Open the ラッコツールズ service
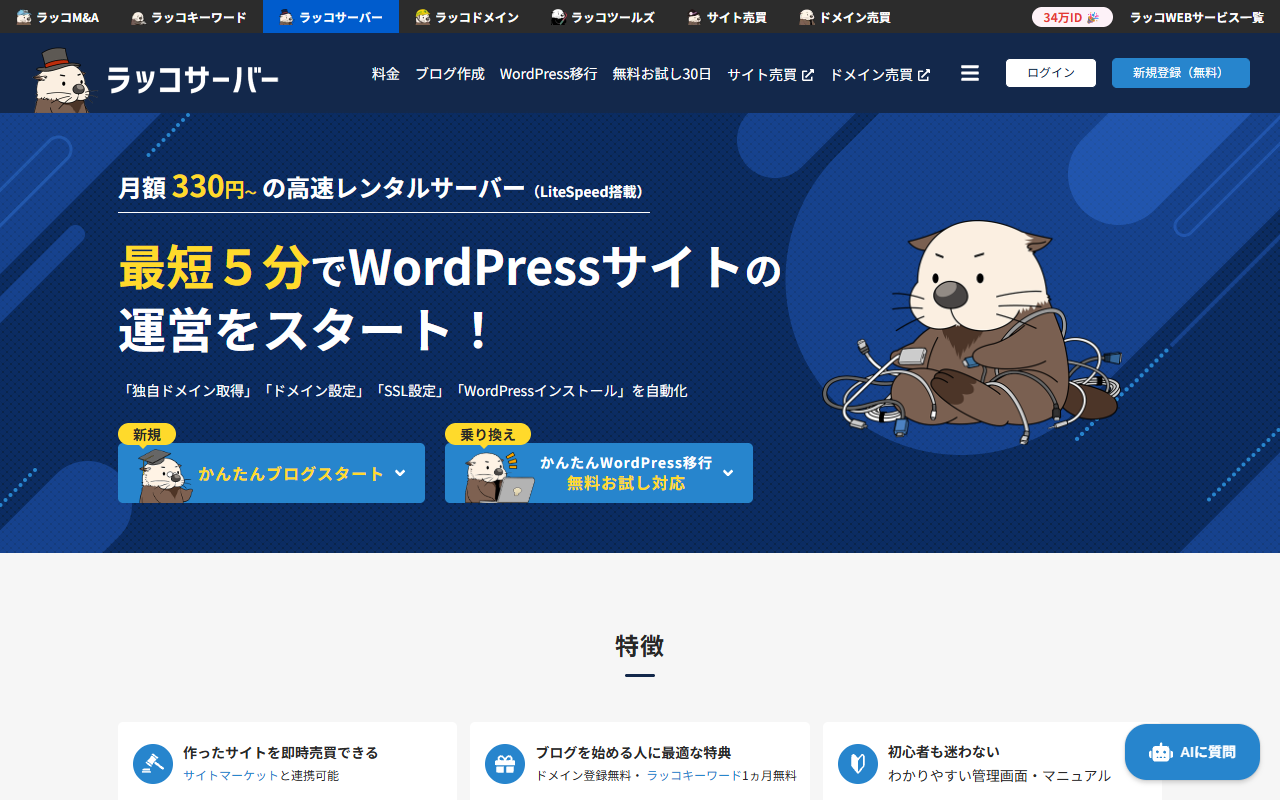Image resolution: width=1280 pixels, height=800 pixels. [x=601, y=17]
